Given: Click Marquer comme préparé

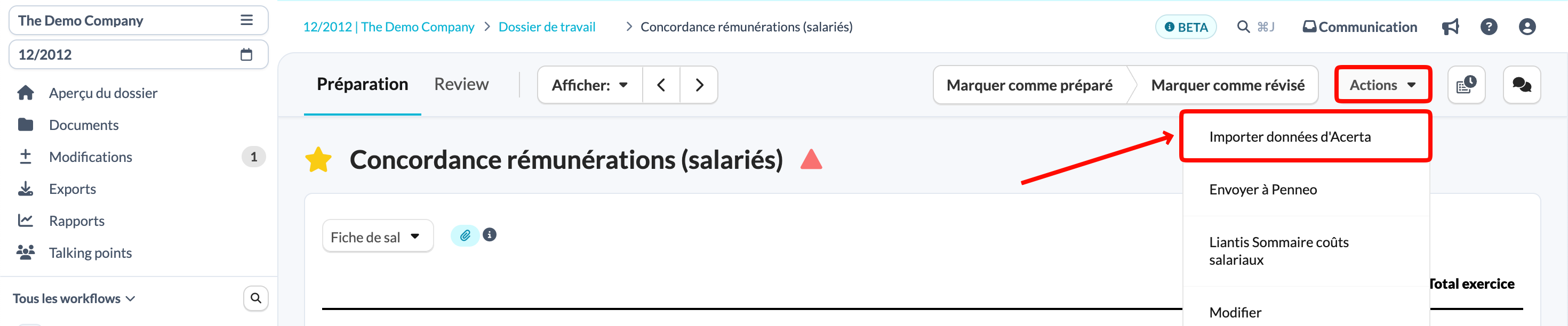Looking at the screenshot, I should (x=1029, y=85).
